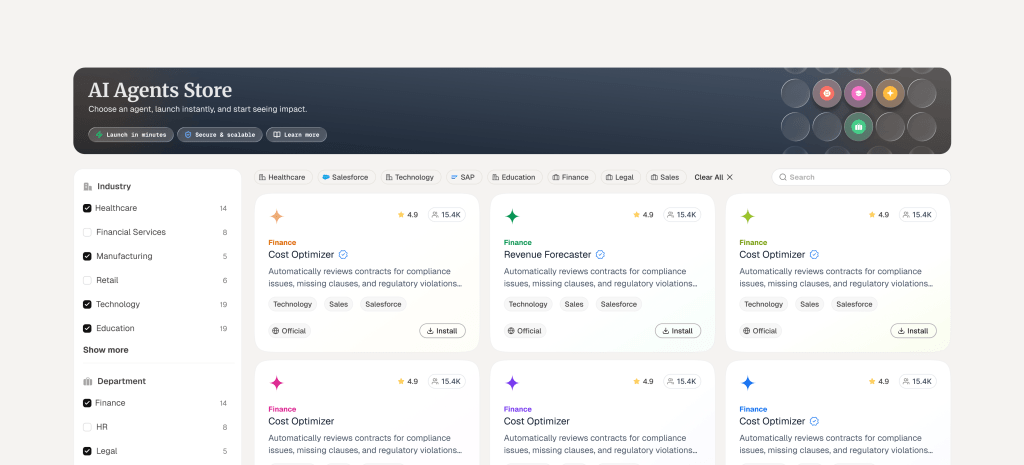Click the Launch in minutes pill
The height and width of the screenshot is (465, 1024).
coord(131,135)
